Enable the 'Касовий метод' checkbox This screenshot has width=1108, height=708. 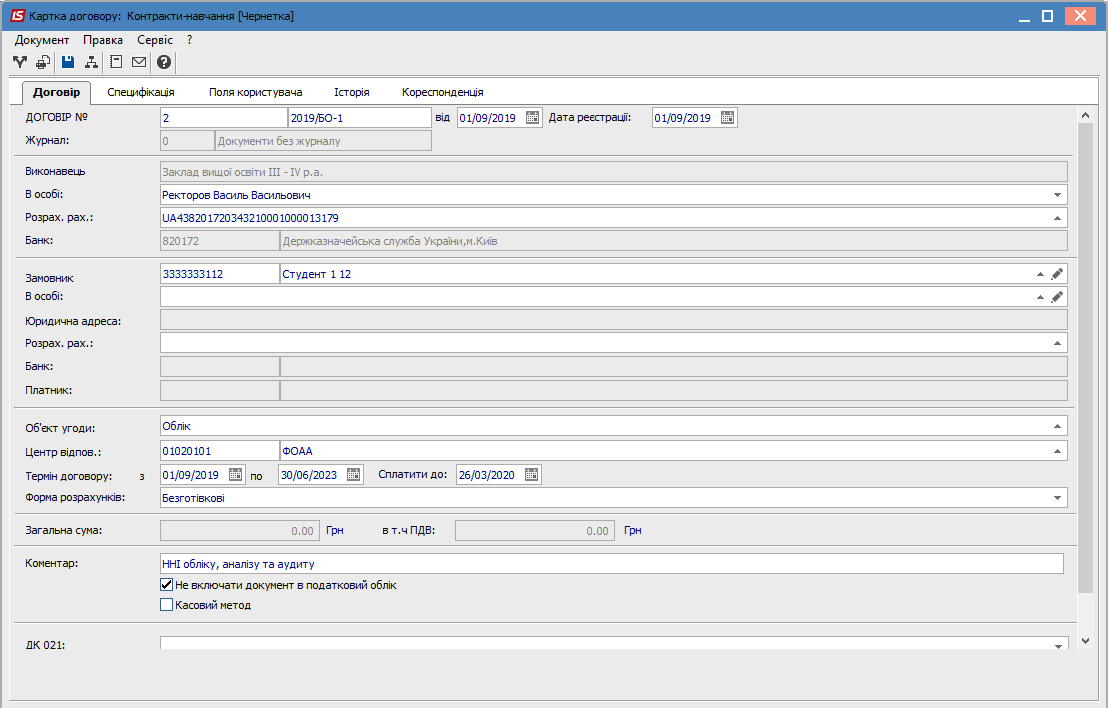pos(167,605)
